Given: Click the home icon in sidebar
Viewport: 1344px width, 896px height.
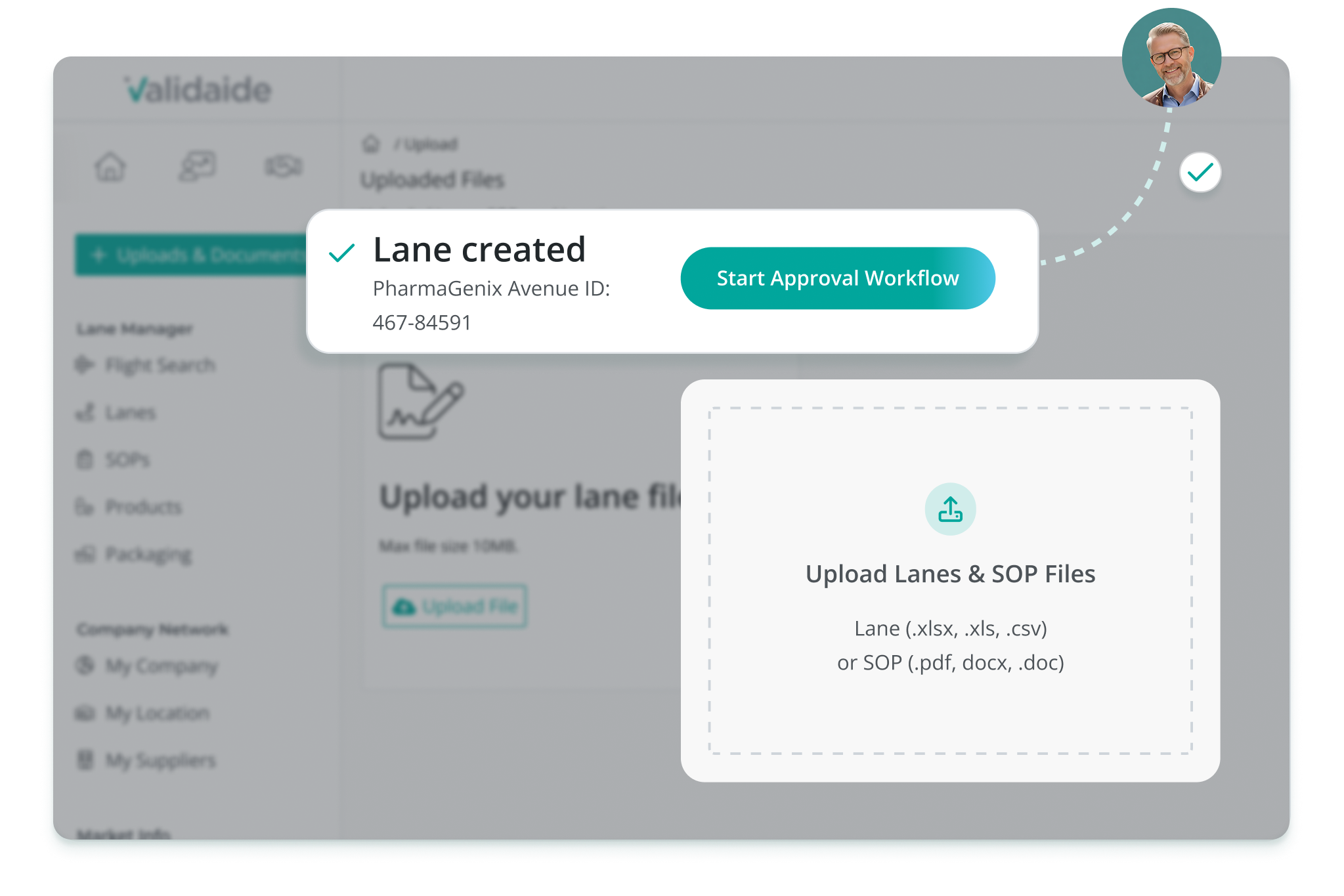Looking at the screenshot, I should [110, 167].
